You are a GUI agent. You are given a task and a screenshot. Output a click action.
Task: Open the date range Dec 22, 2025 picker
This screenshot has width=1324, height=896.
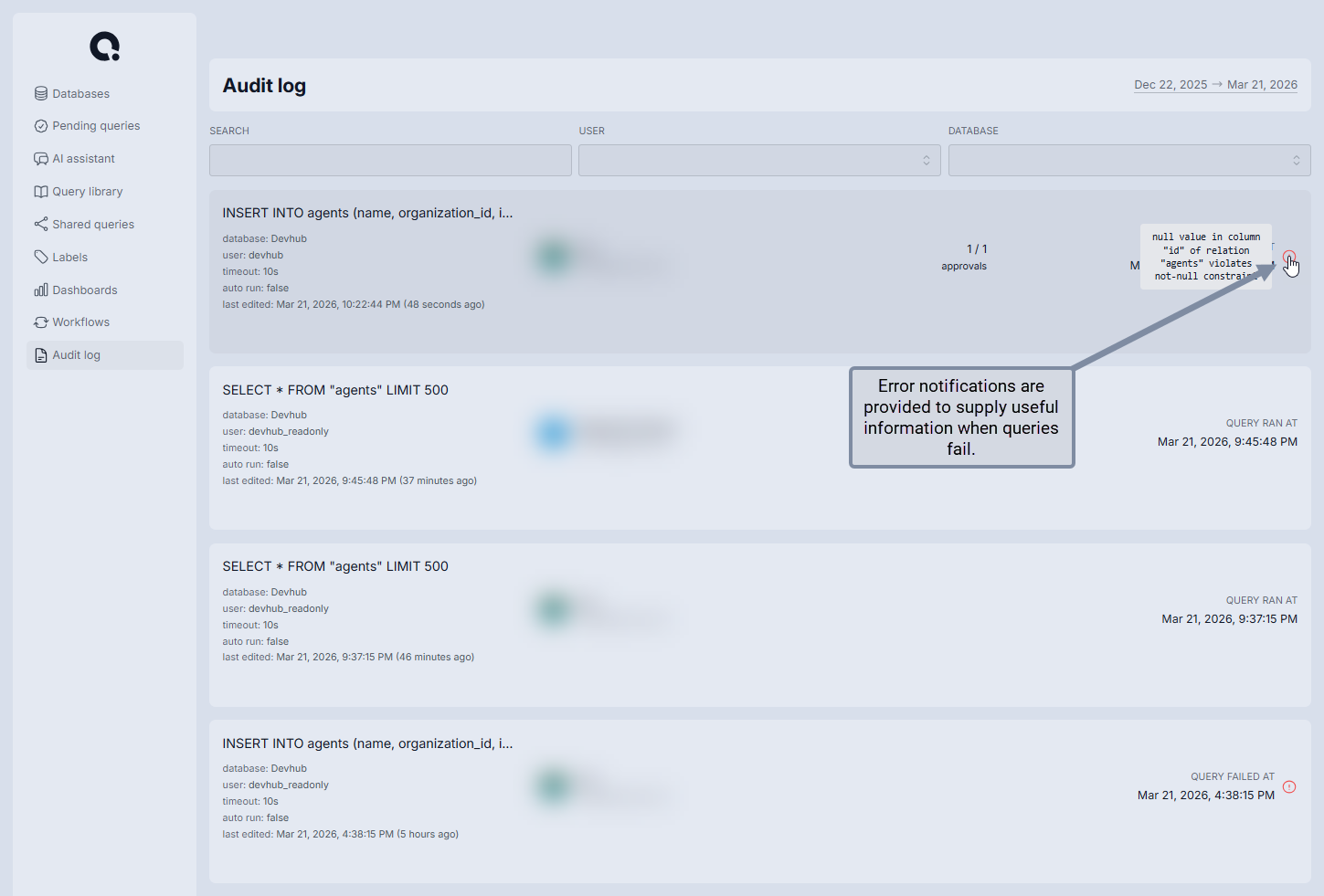[x=1170, y=84]
